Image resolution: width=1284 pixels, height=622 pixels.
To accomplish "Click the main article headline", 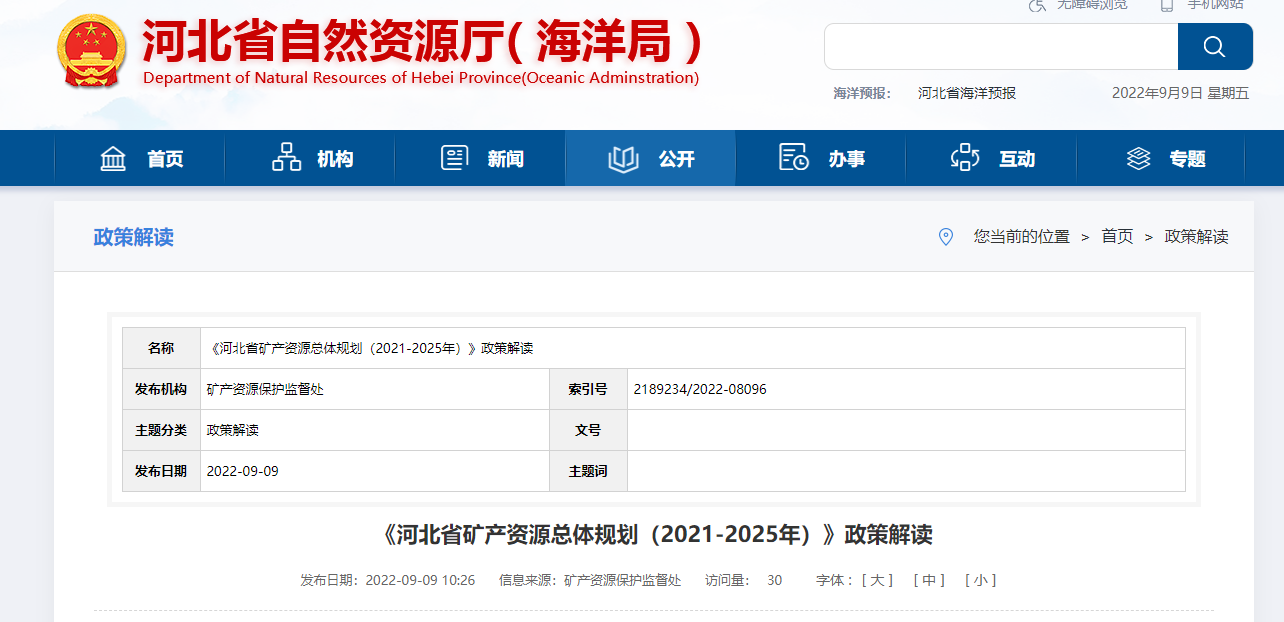I will tap(657, 535).
